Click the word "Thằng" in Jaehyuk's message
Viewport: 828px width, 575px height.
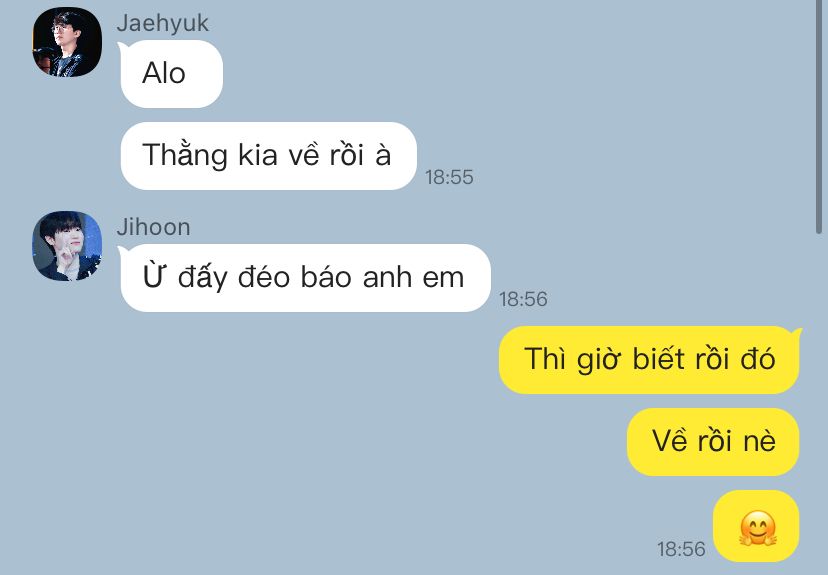coord(185,156)
